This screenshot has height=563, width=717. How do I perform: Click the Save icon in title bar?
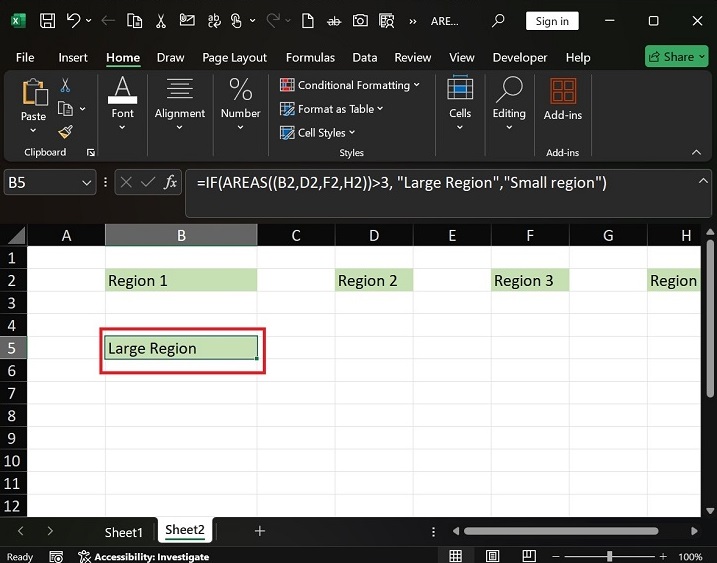point(47,21)
